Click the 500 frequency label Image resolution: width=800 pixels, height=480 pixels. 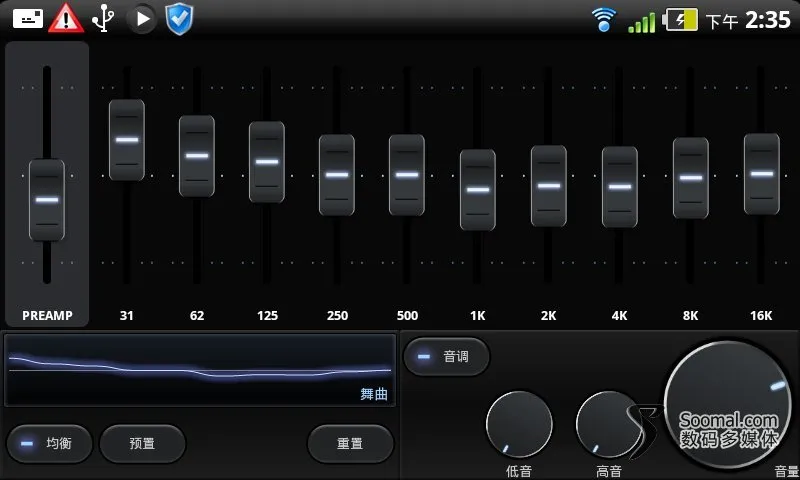pos(407,316)
